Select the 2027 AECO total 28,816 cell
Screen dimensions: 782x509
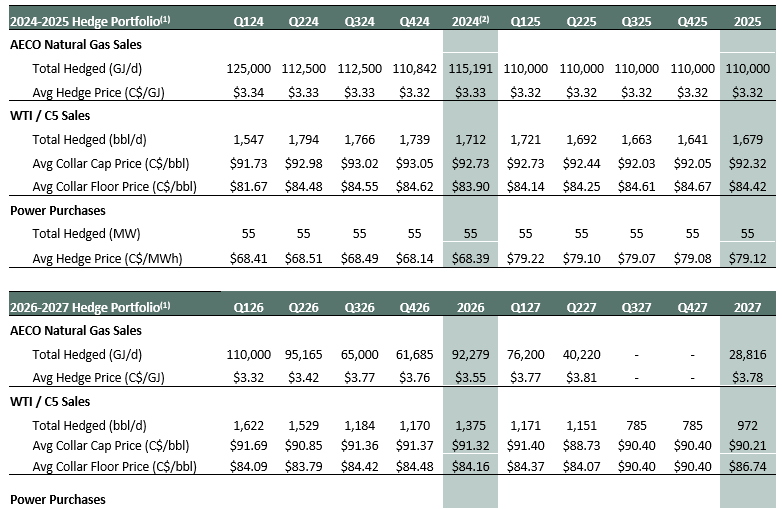click(x=747, y=354)
